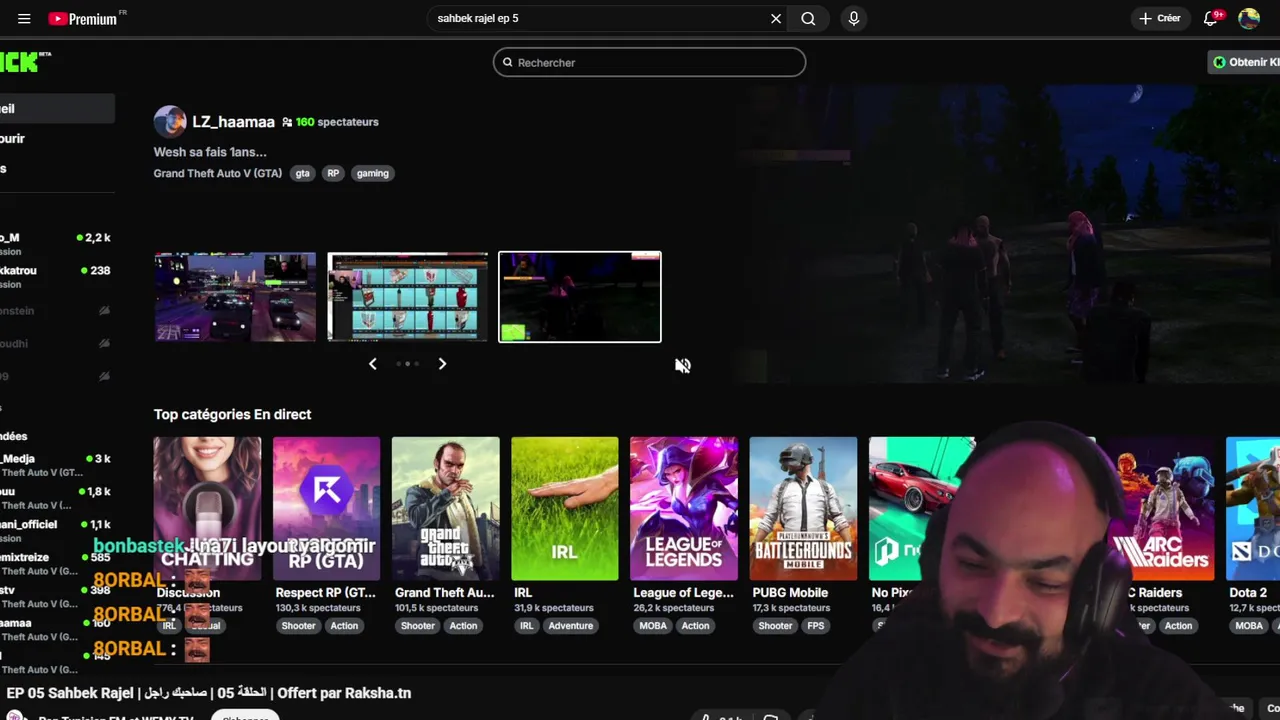This screenshot has width=1280, height=720.
Task: Open the Grand Theft Auto category card
Action: [445, 508]
